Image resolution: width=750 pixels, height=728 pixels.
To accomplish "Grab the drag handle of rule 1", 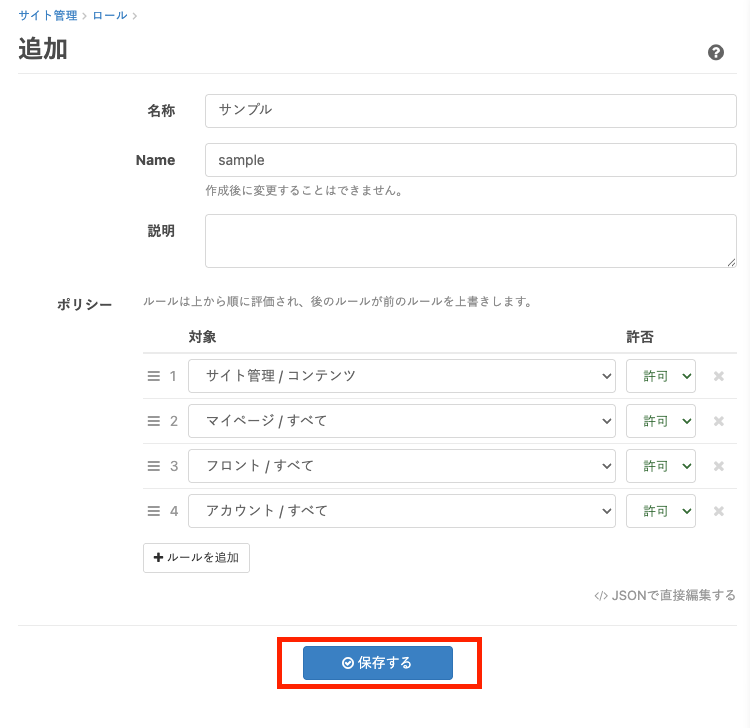I will click(154, 376).
